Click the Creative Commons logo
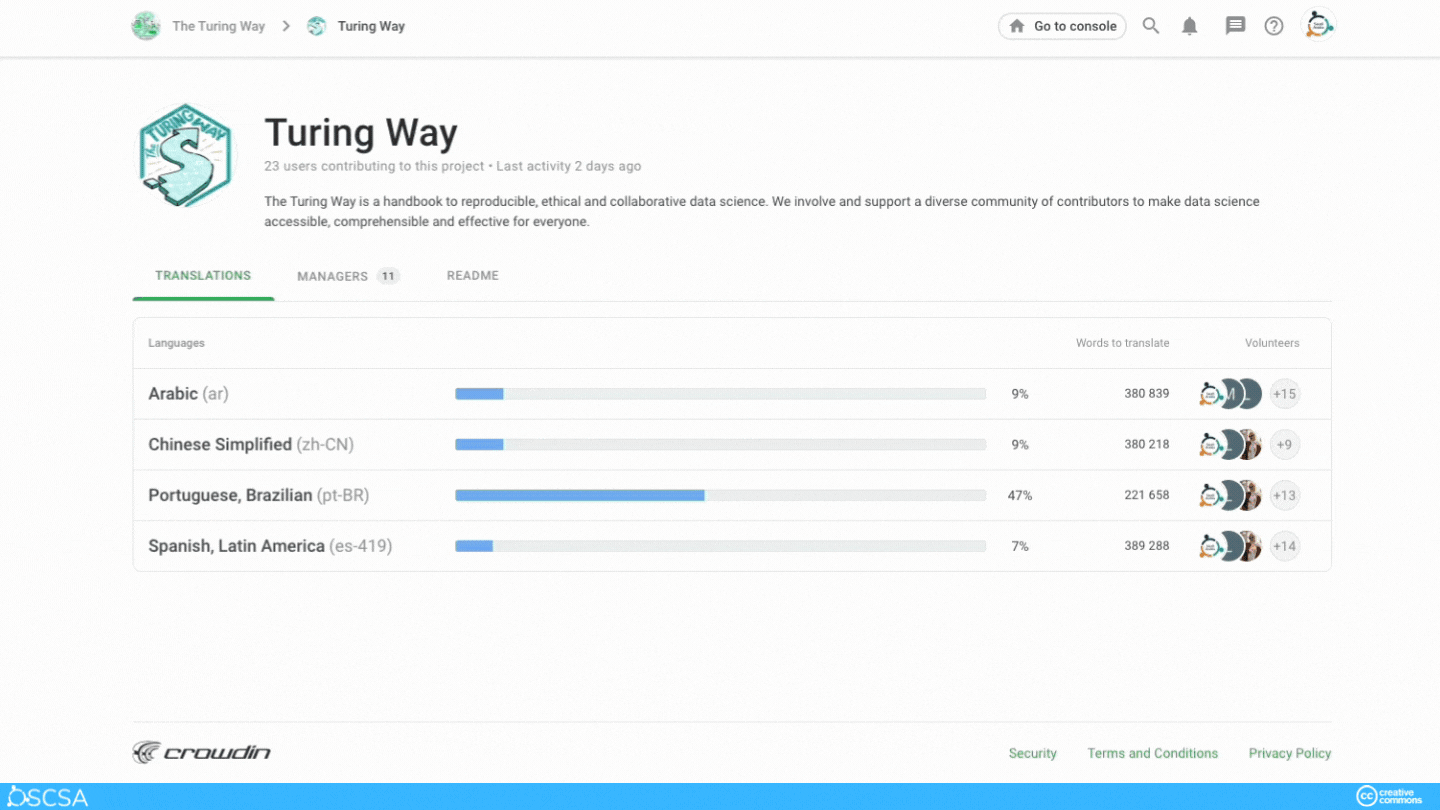Screen dimensions: 1440x810 1389,796
